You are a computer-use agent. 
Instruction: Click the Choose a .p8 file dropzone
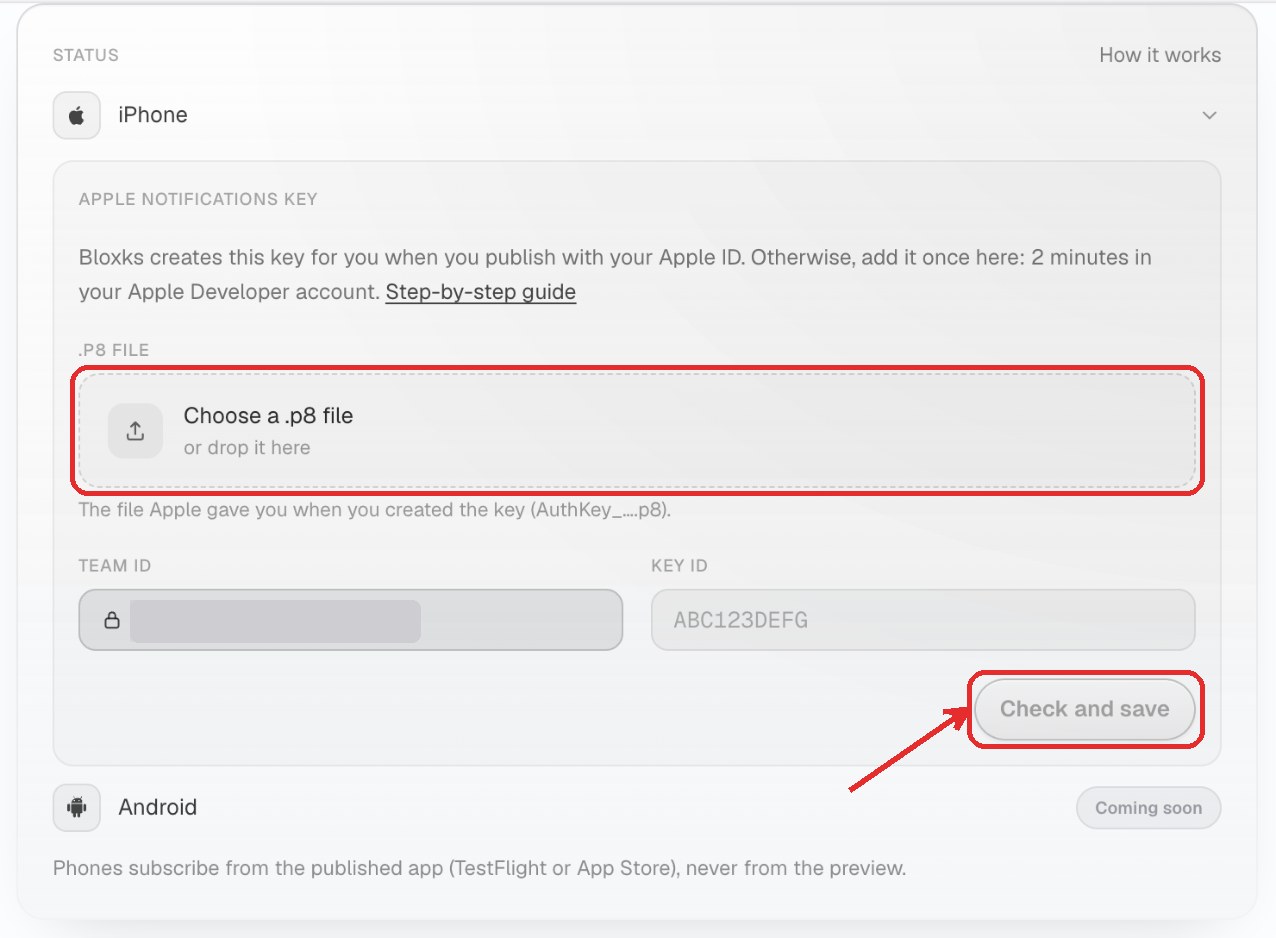coord(637,431)
